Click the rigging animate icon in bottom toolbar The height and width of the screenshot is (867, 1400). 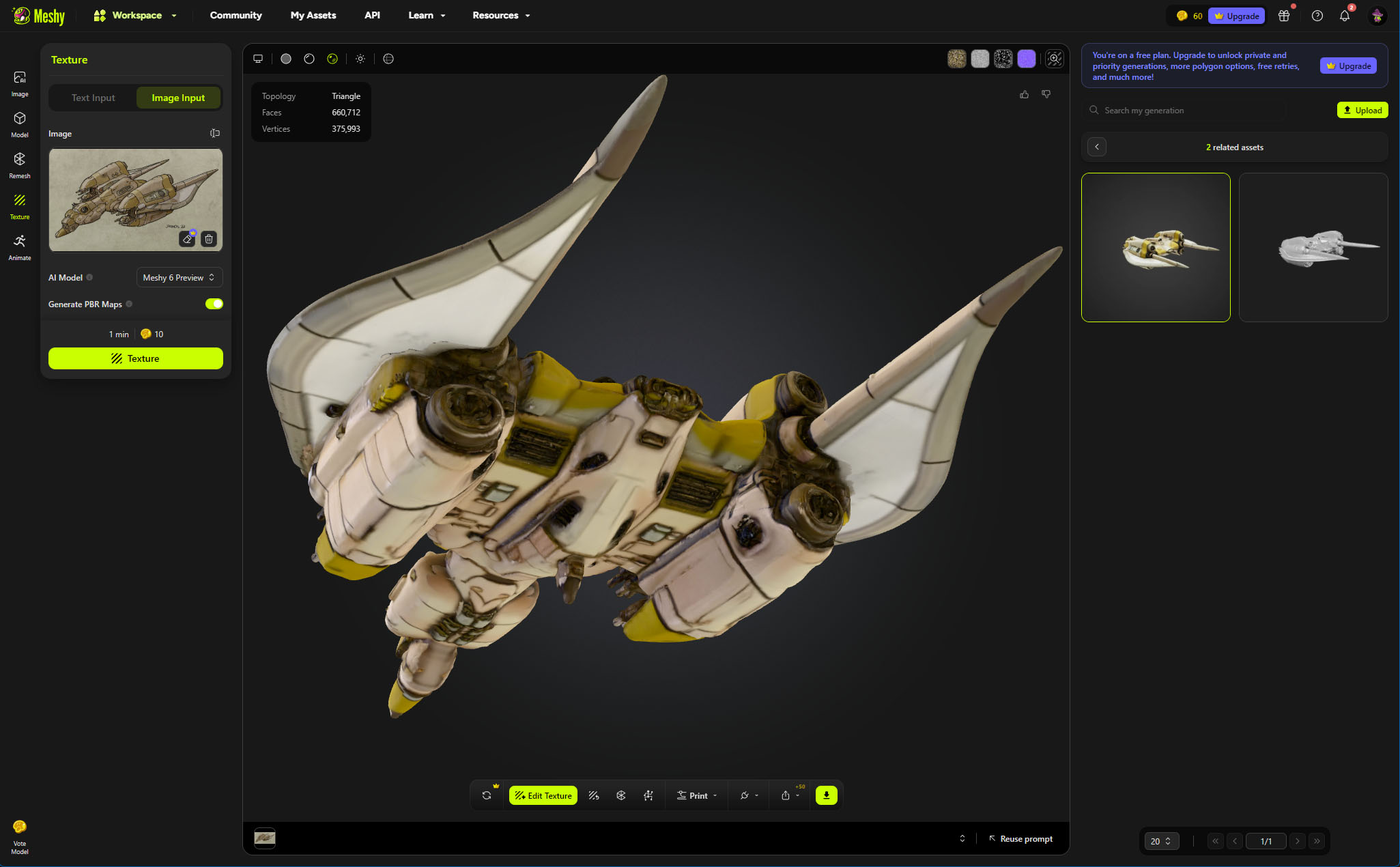coord(648,795)
